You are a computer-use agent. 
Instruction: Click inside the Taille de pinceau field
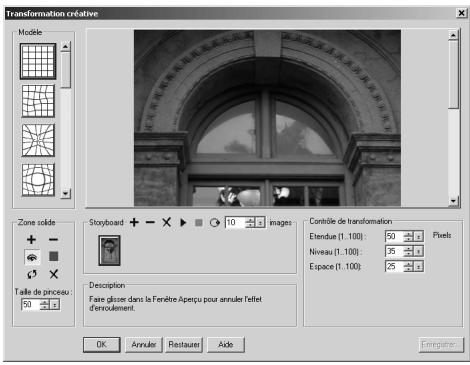click(x=30, y=304)
